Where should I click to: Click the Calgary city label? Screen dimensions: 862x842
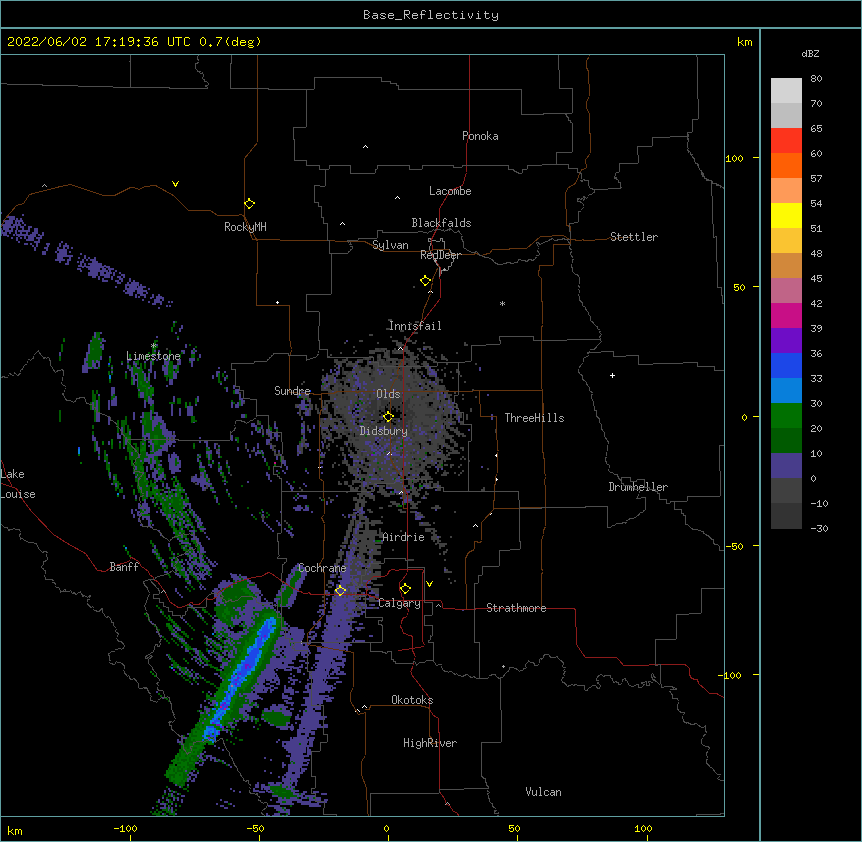tap(399, 603)
